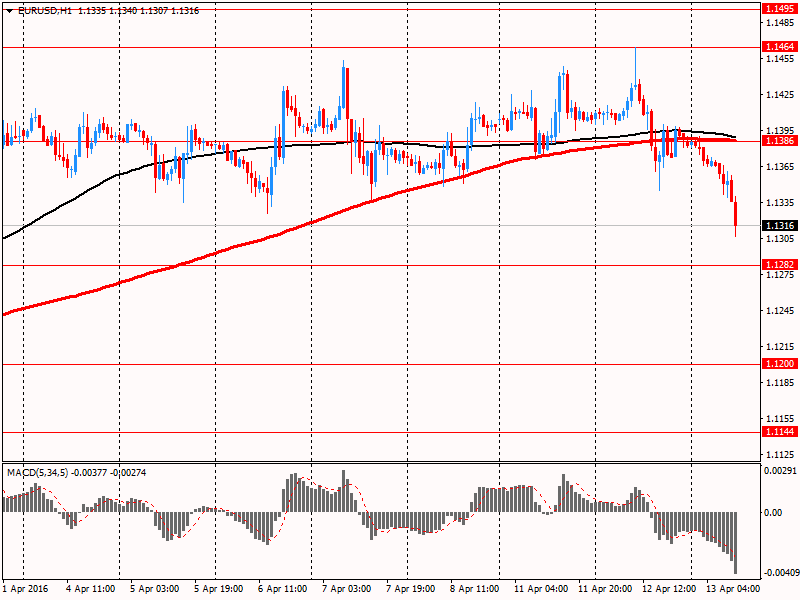Screen dimensions: 800x600
Task: Click the 11 Apr 20:00 time label
Action: [603, 589]
